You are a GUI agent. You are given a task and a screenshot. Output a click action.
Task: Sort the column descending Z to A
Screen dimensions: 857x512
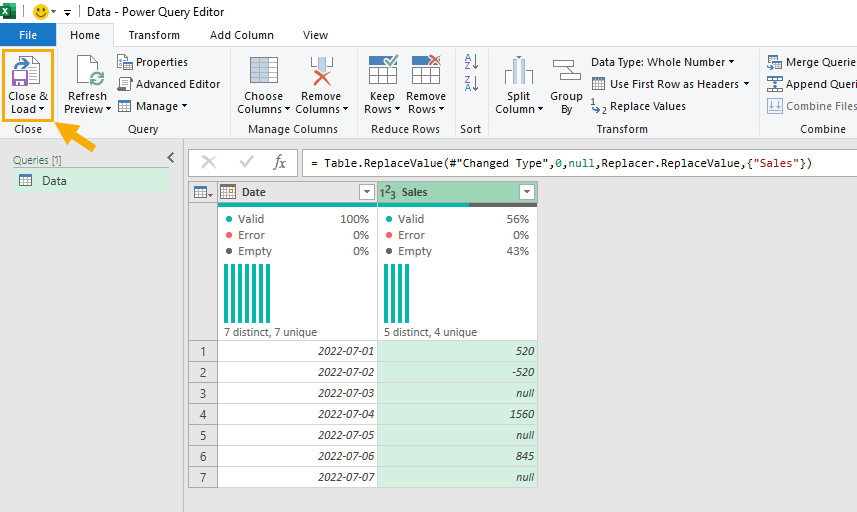471,84
